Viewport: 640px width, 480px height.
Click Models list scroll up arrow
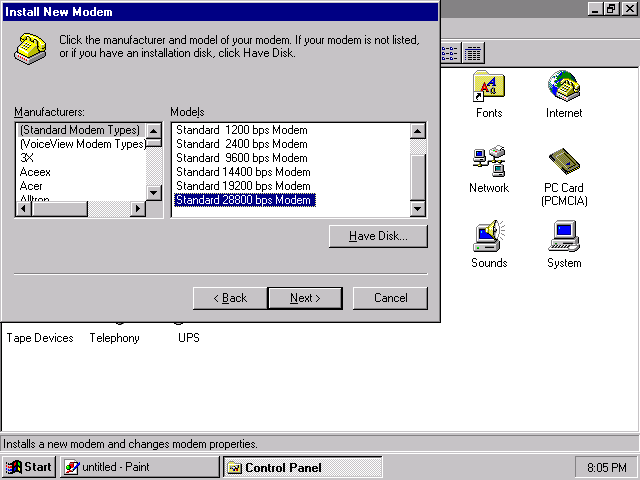pyautogui.click(x=418, y=131)
